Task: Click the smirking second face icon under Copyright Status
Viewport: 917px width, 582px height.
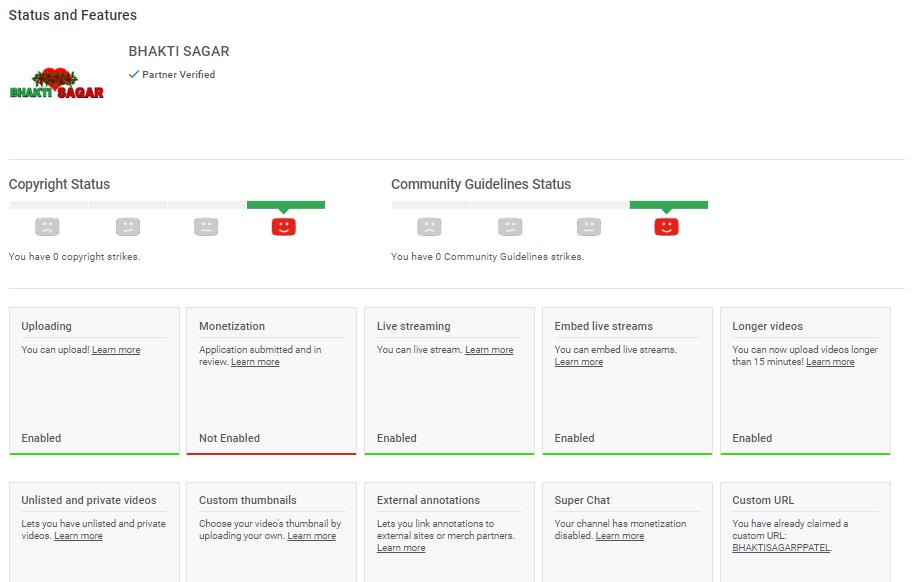Action: [128, 226]
